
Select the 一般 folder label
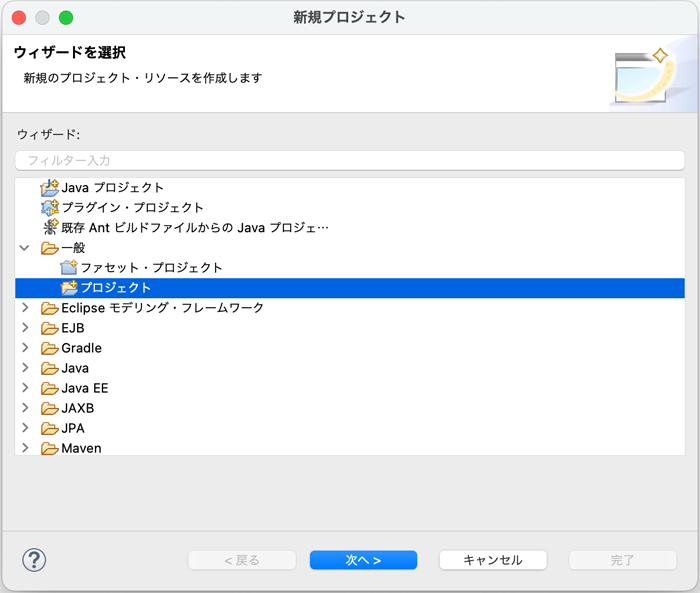[x=73, y=247]
